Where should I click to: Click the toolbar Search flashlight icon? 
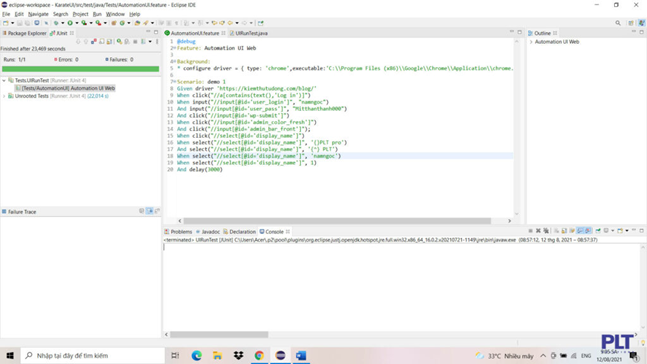click(x=145, y=23)
